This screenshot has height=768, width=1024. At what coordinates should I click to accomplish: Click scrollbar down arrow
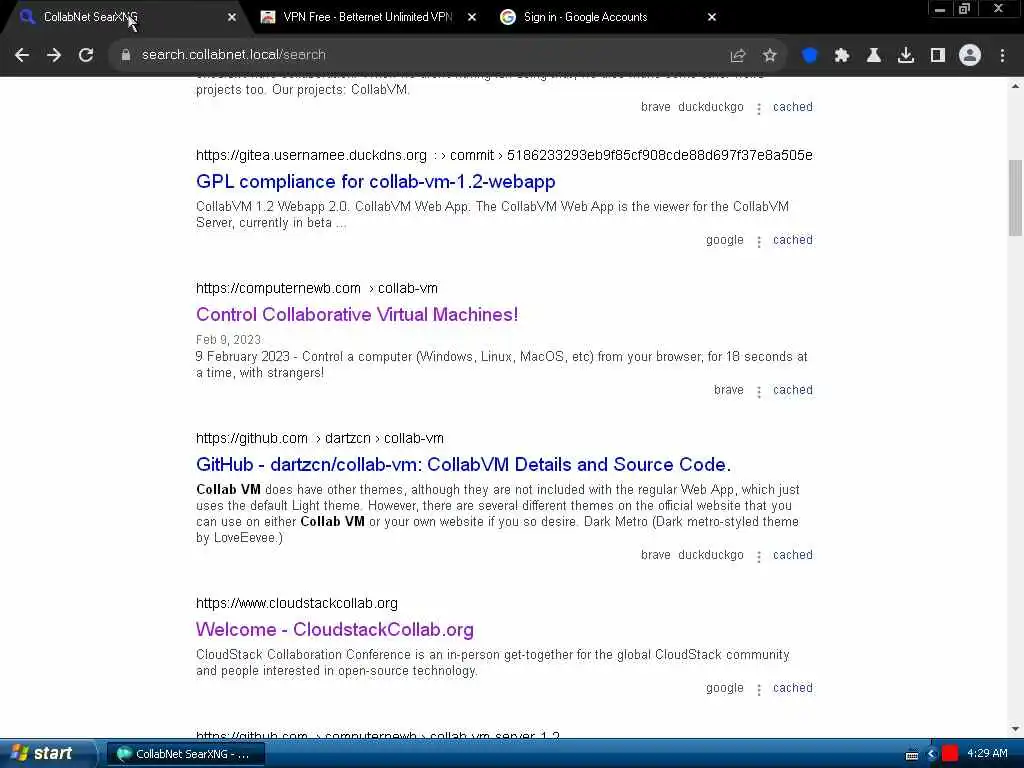click(x=1015, y=729)
